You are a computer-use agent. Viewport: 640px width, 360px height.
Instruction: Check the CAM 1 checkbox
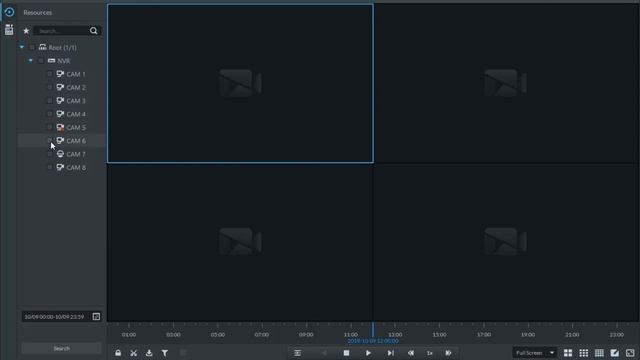click(50, 74)
